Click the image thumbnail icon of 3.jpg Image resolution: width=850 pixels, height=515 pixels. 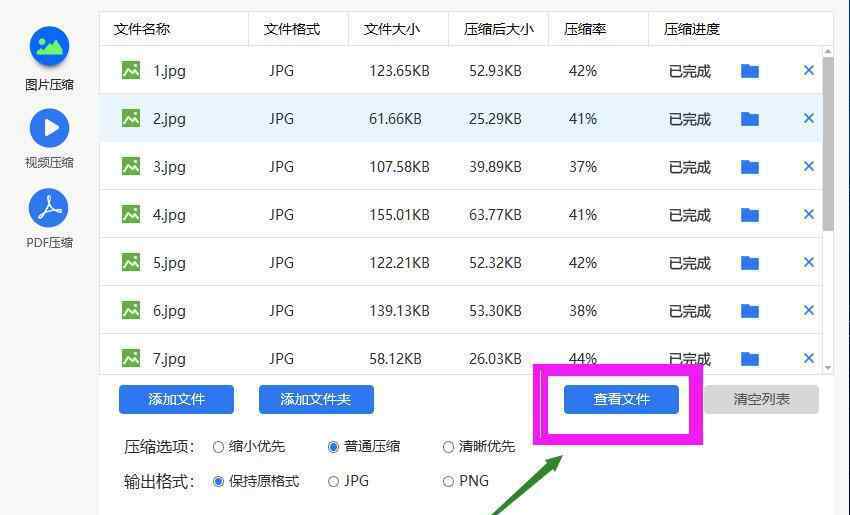point(131,166)
